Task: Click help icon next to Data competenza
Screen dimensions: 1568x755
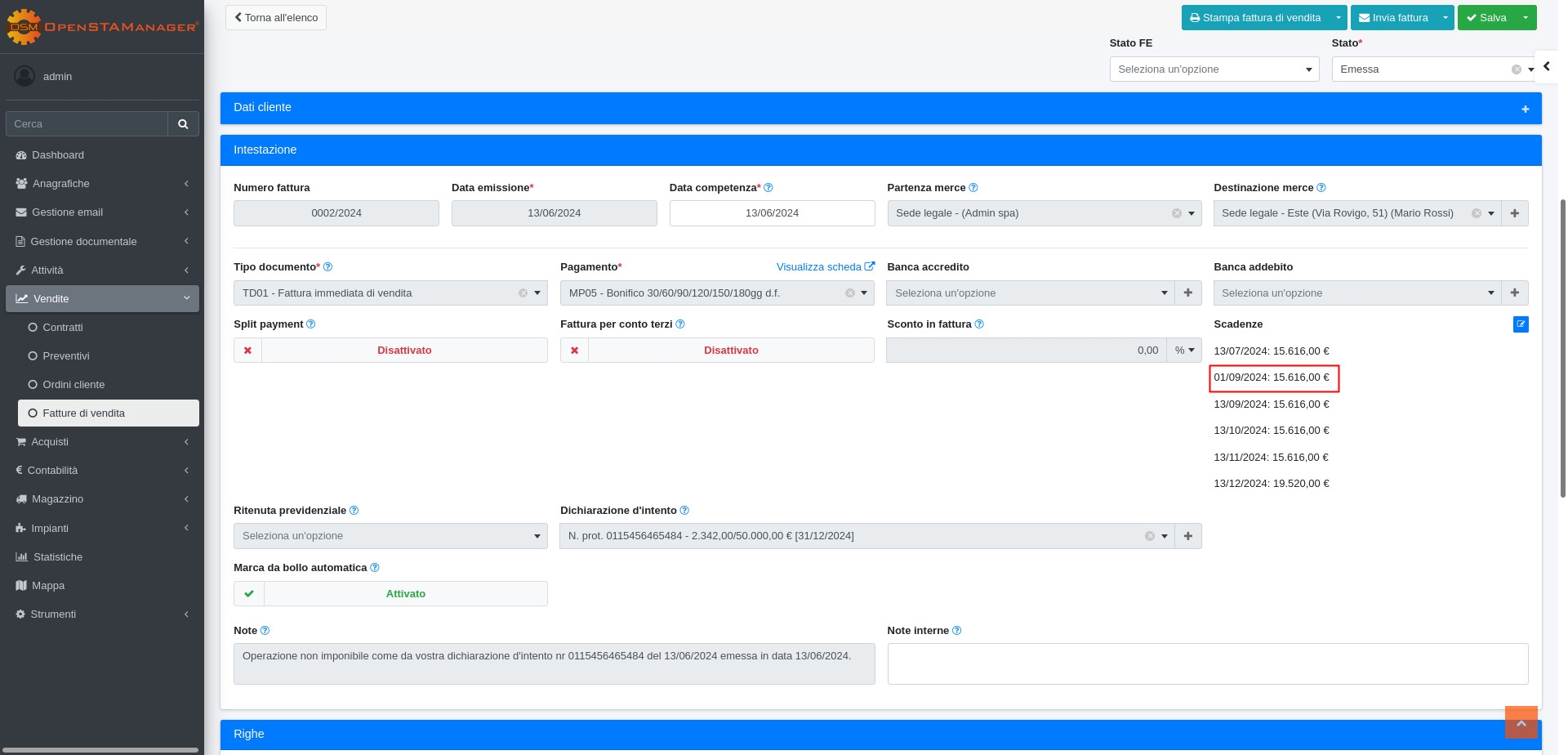Action: (768, 188)
